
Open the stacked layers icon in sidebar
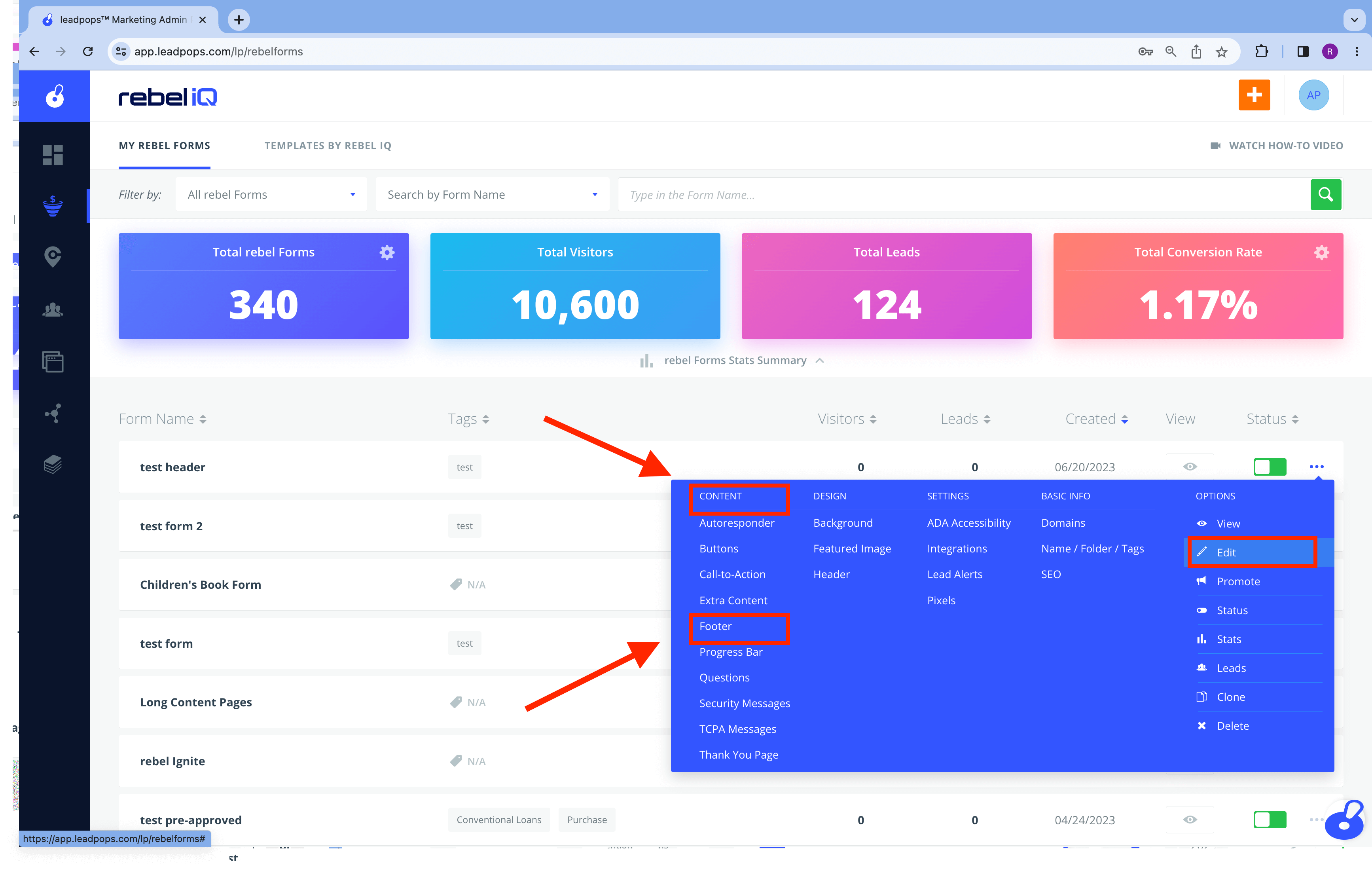click(x=53, y=465)
